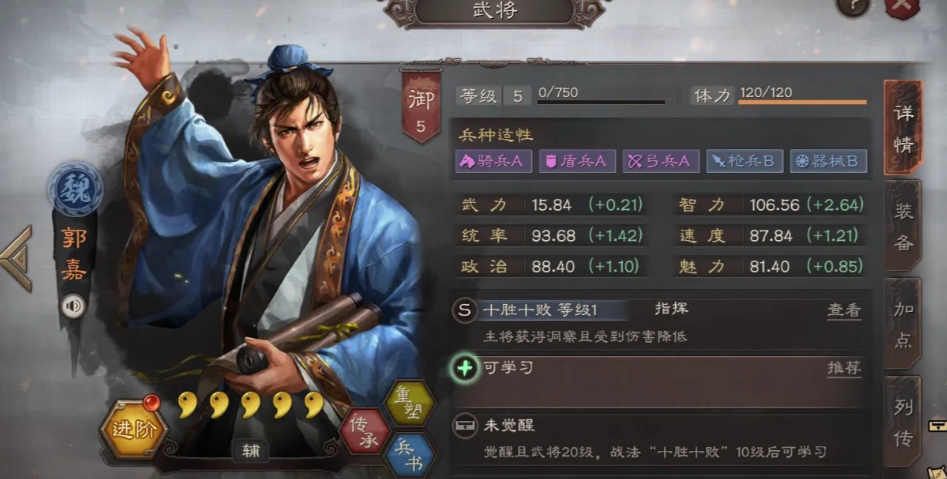Select the 骑兵A troop aptitude tag
The height and width of the screenshot is (479, 947).
(x=493, y=161)
